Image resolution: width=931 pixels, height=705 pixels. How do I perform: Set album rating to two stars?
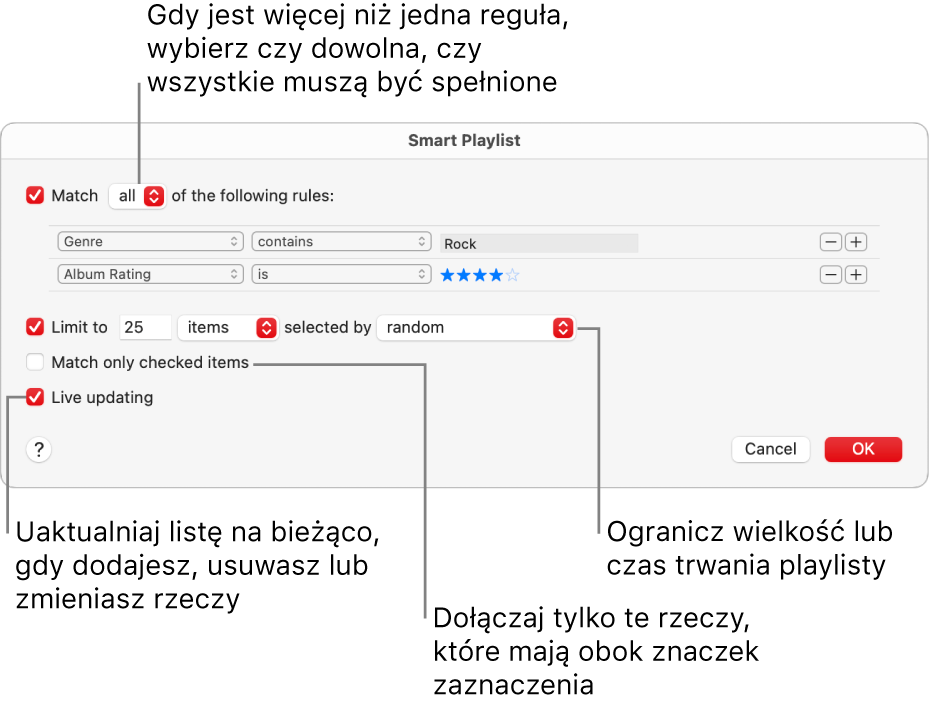[x=463, y=275]
